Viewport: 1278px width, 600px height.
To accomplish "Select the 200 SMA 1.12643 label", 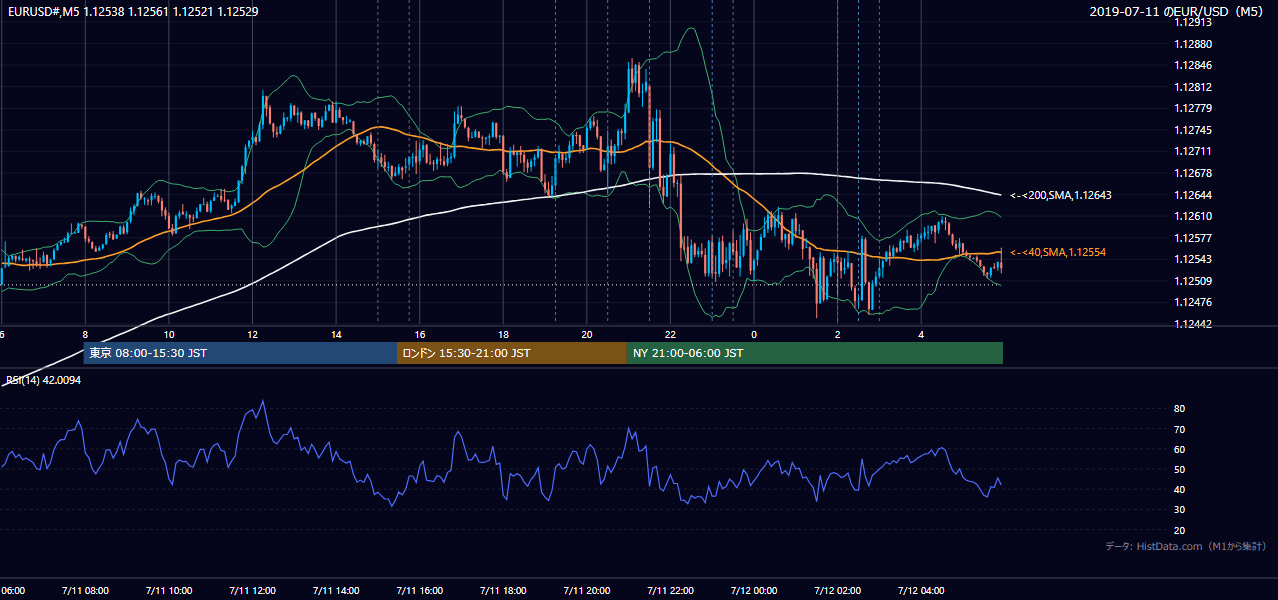I will 1061,195.
